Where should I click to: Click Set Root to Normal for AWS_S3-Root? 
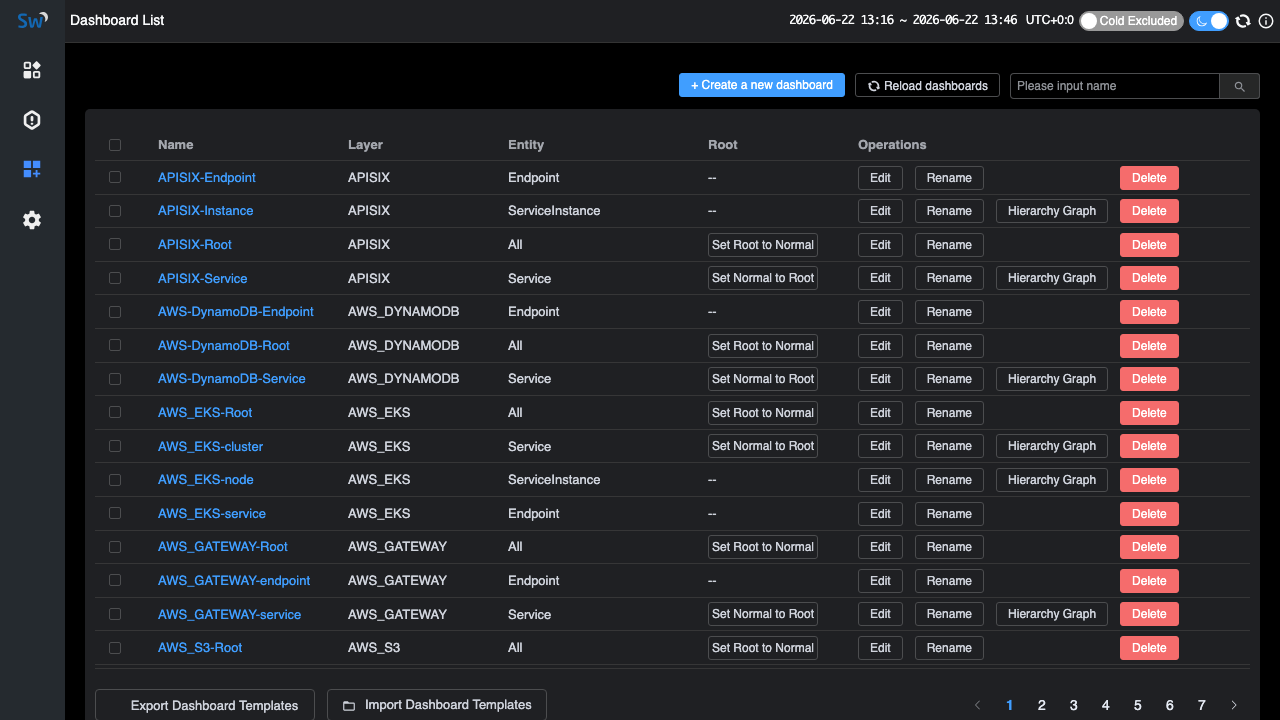pos(763,648)
